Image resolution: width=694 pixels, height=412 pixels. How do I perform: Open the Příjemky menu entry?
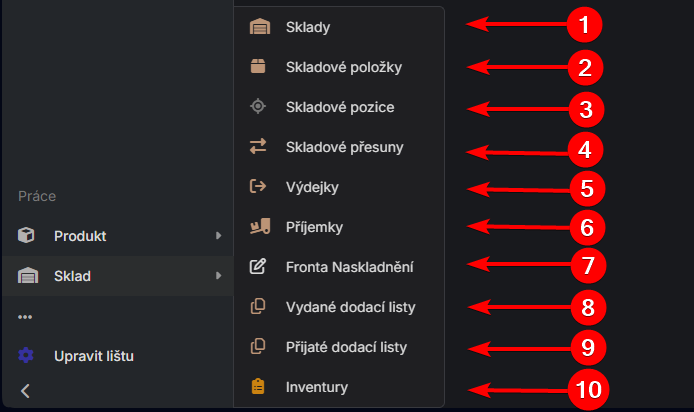(x=314, y=227)
